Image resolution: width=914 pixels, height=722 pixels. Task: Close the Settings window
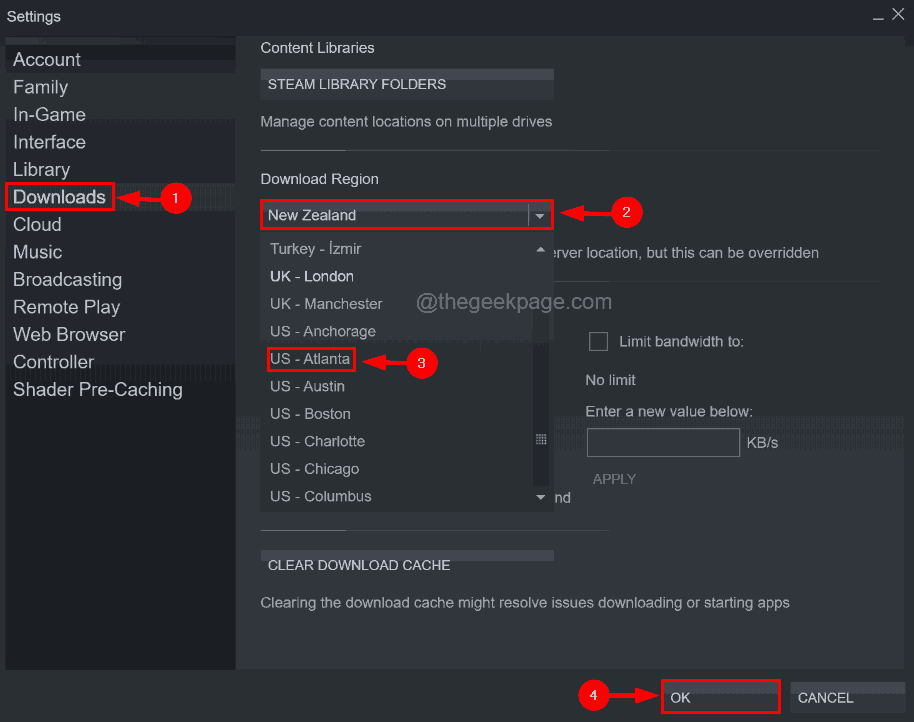pyautogui.click(x=898, y=14)
